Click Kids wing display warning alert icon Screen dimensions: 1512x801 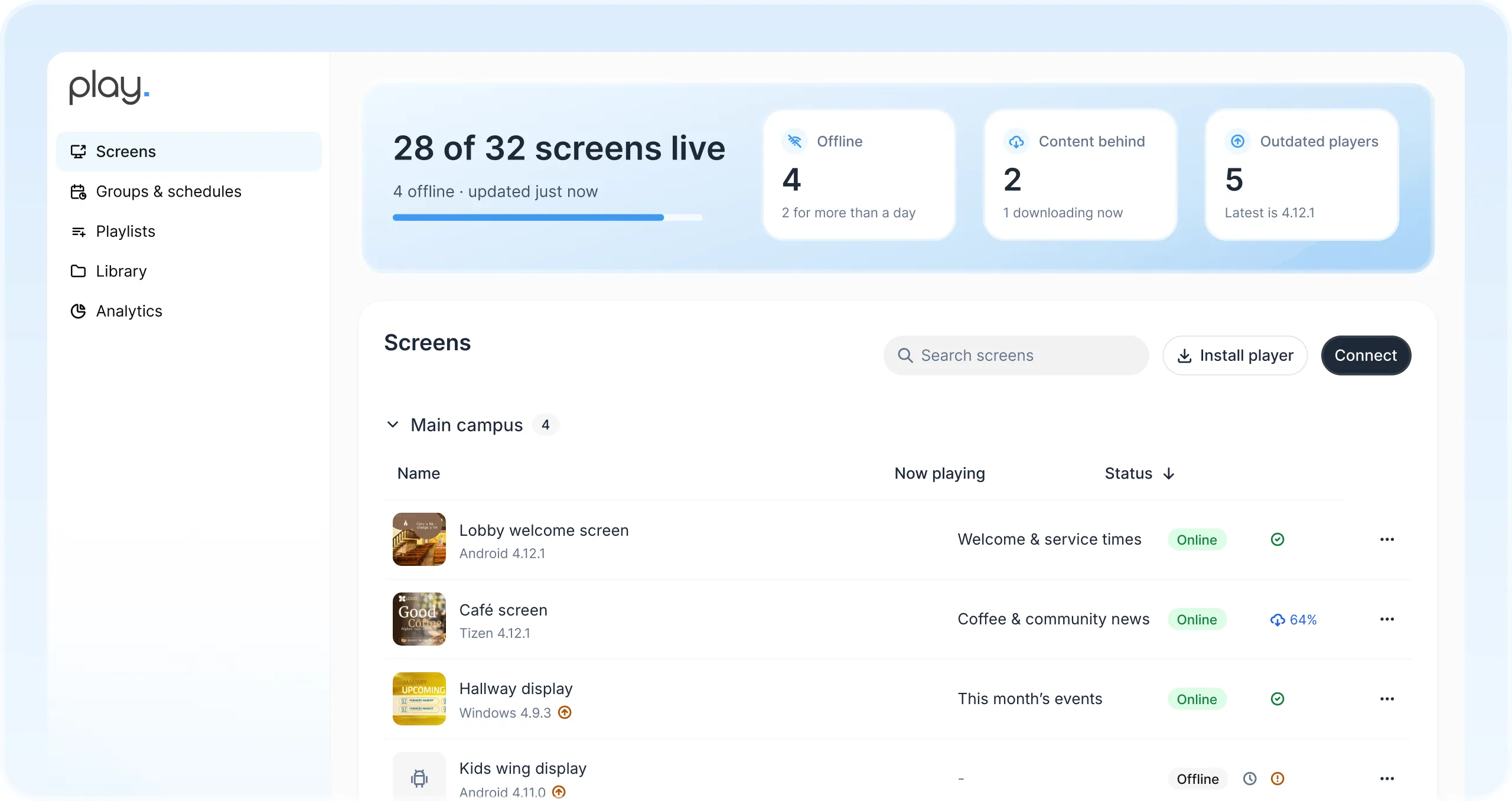click(1277, 779)
